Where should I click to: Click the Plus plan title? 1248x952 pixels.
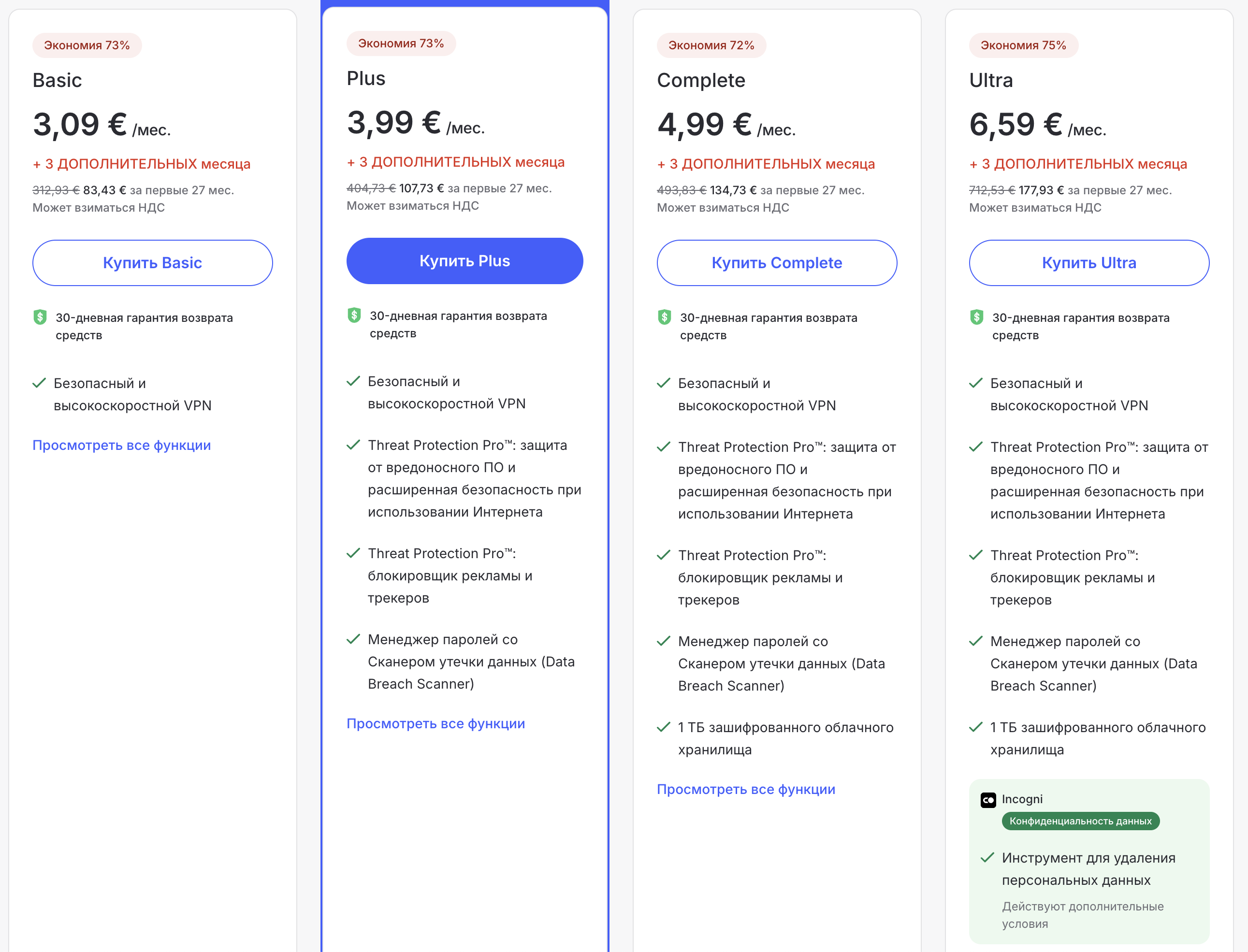point(366,78)
